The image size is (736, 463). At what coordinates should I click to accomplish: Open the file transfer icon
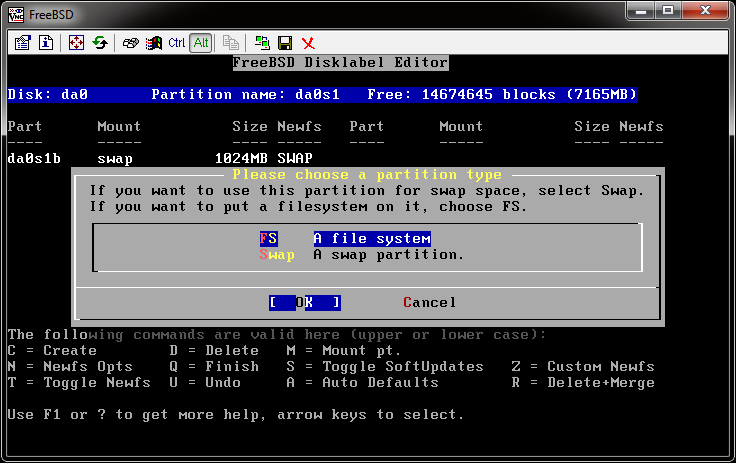click(x=230, y=43)
